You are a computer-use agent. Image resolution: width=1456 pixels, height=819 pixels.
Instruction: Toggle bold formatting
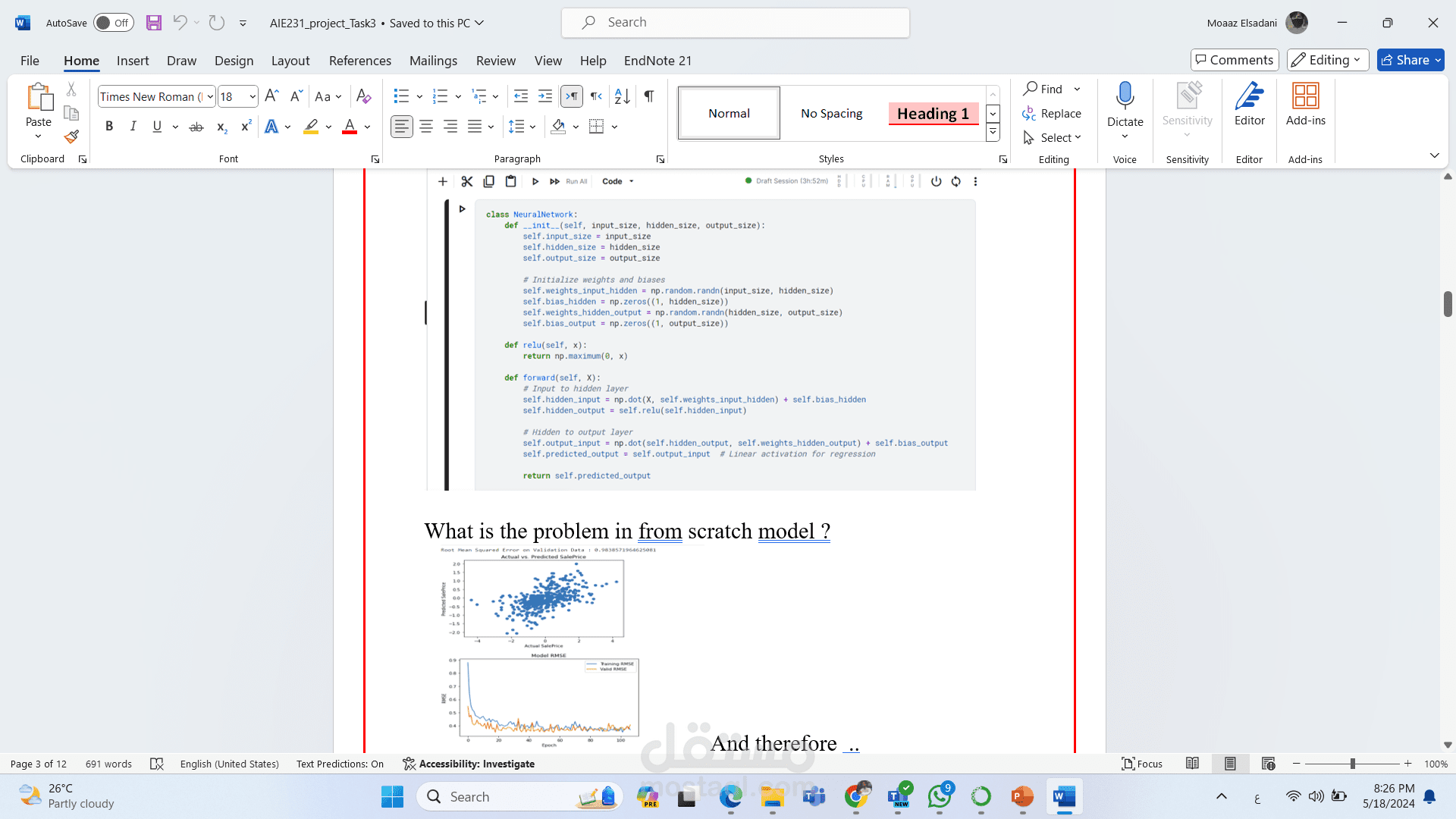pyautogui.click(x=109, y=127)
